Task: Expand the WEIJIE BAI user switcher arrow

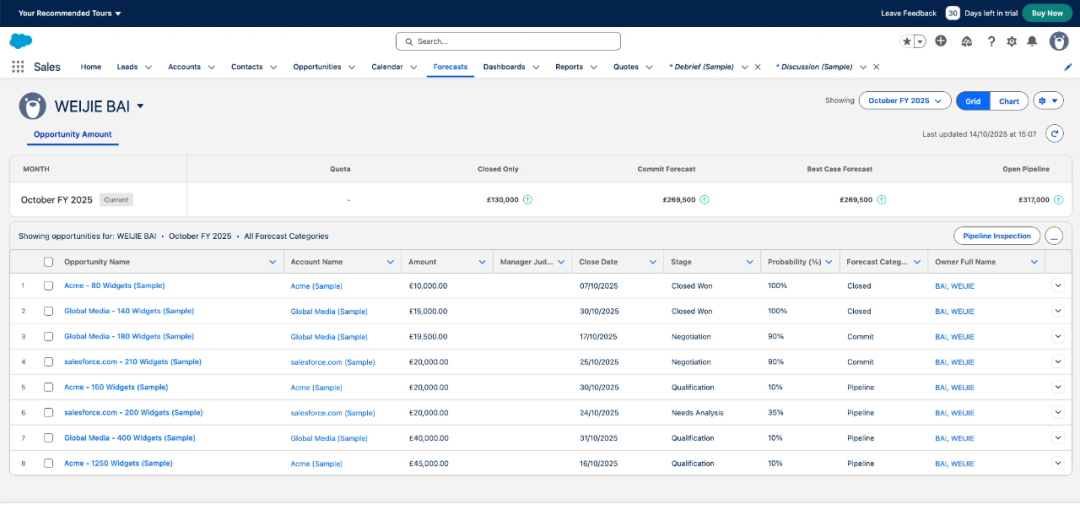Action: pos(141,106)
